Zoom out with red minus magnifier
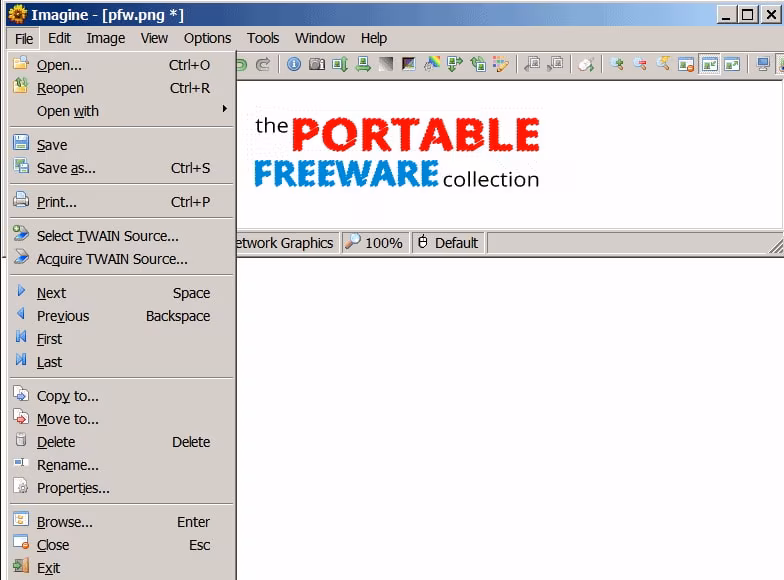Screen dimensions: 784x580 point(640,64)
